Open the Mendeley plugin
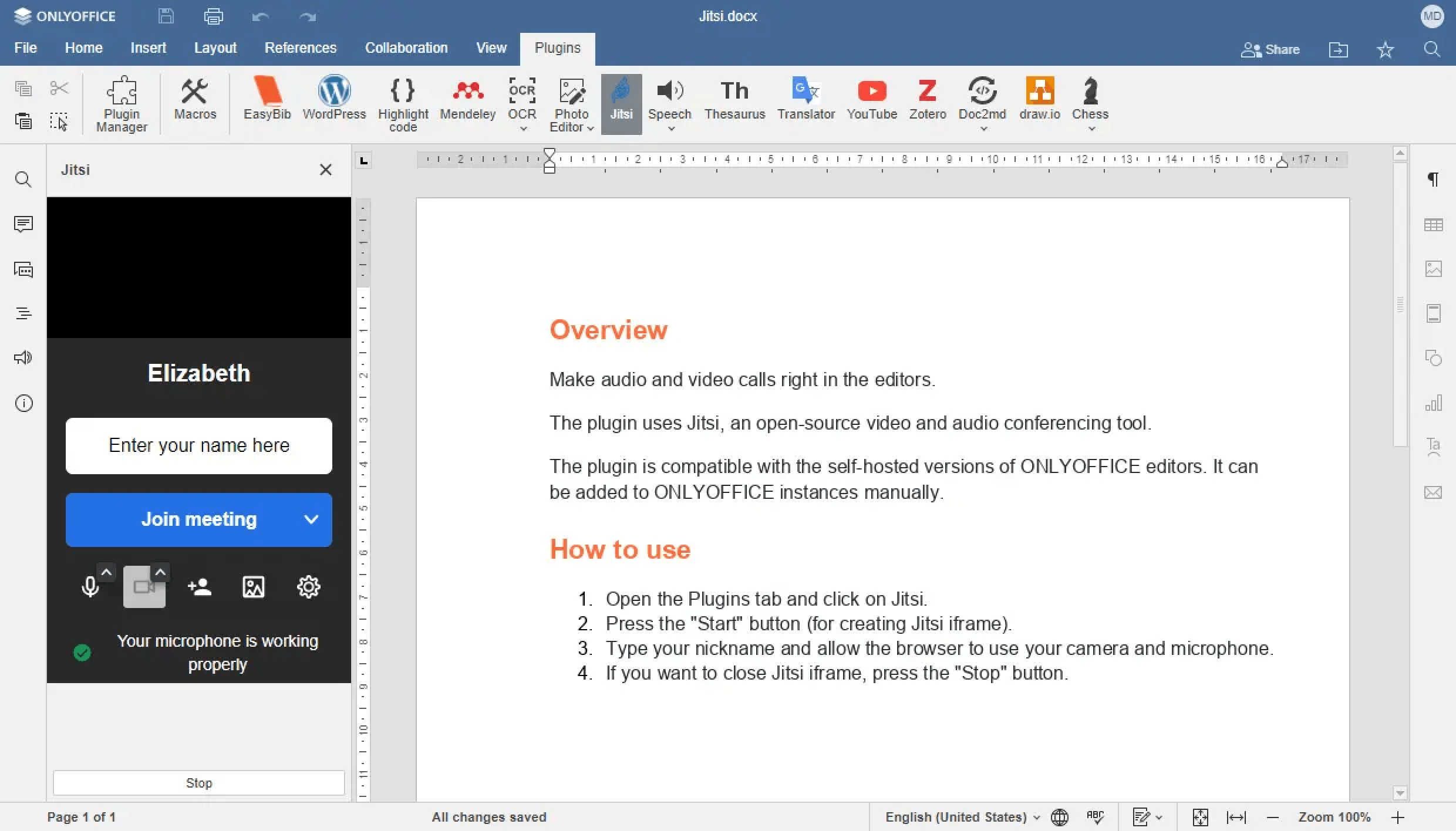 pos(467,99)
